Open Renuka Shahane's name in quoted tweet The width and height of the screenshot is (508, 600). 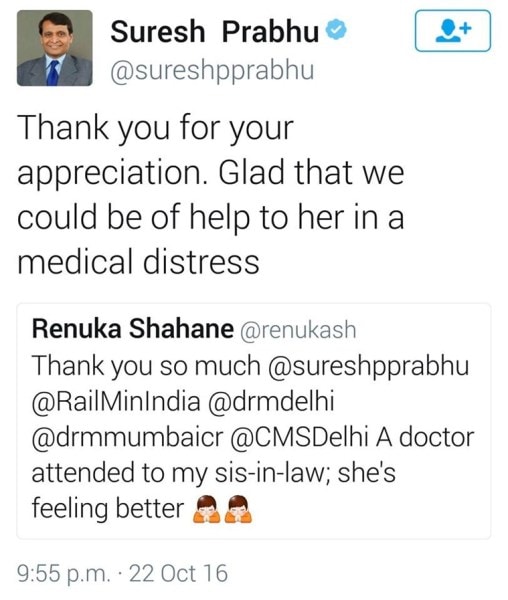[132, 329]
